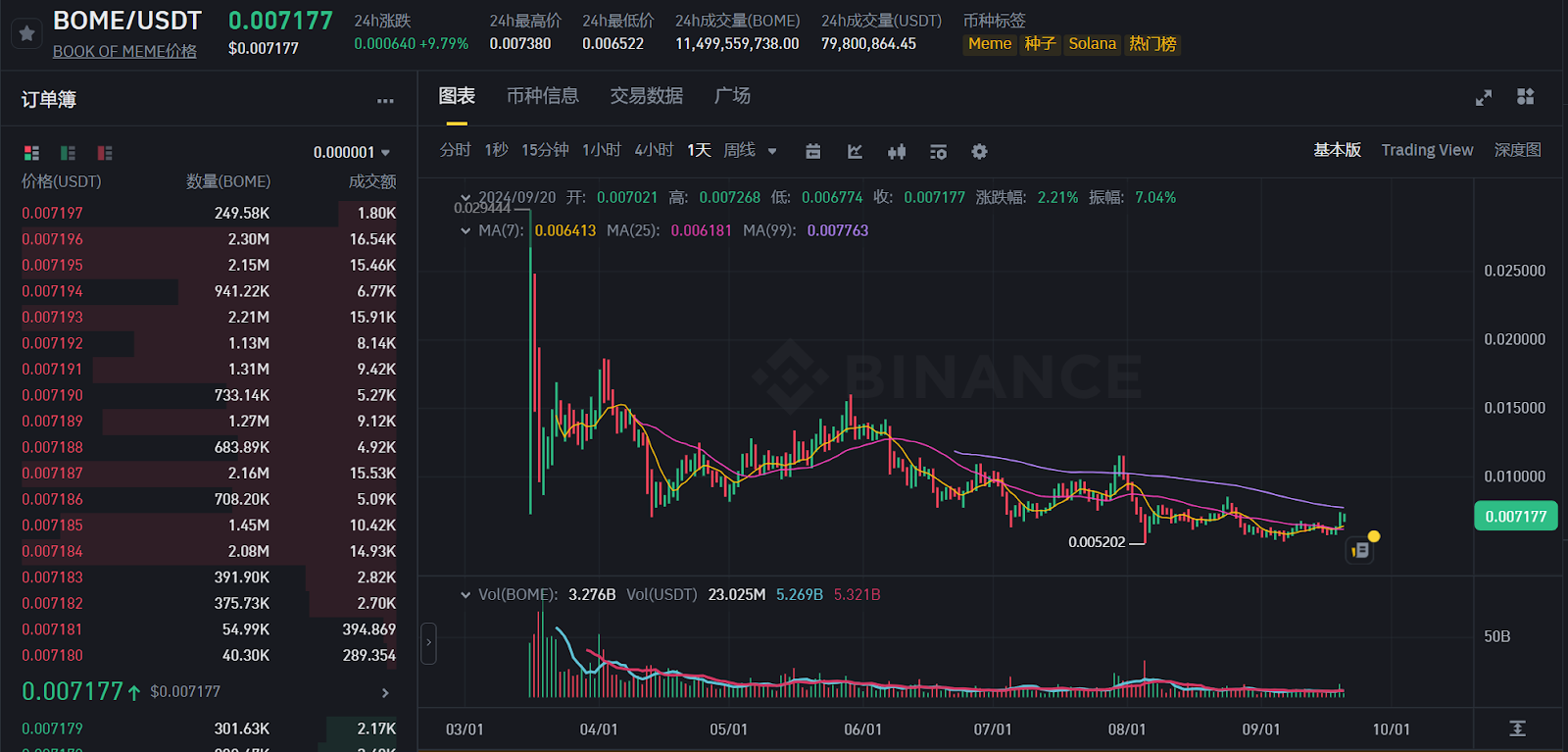Select the 15分钟 chart interval
This screenshot has width=1568, height=752.
tap(545, 150)
